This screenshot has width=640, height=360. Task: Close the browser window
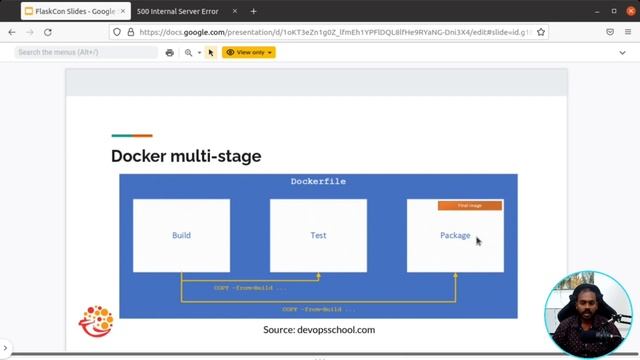[x=631, y=11]
